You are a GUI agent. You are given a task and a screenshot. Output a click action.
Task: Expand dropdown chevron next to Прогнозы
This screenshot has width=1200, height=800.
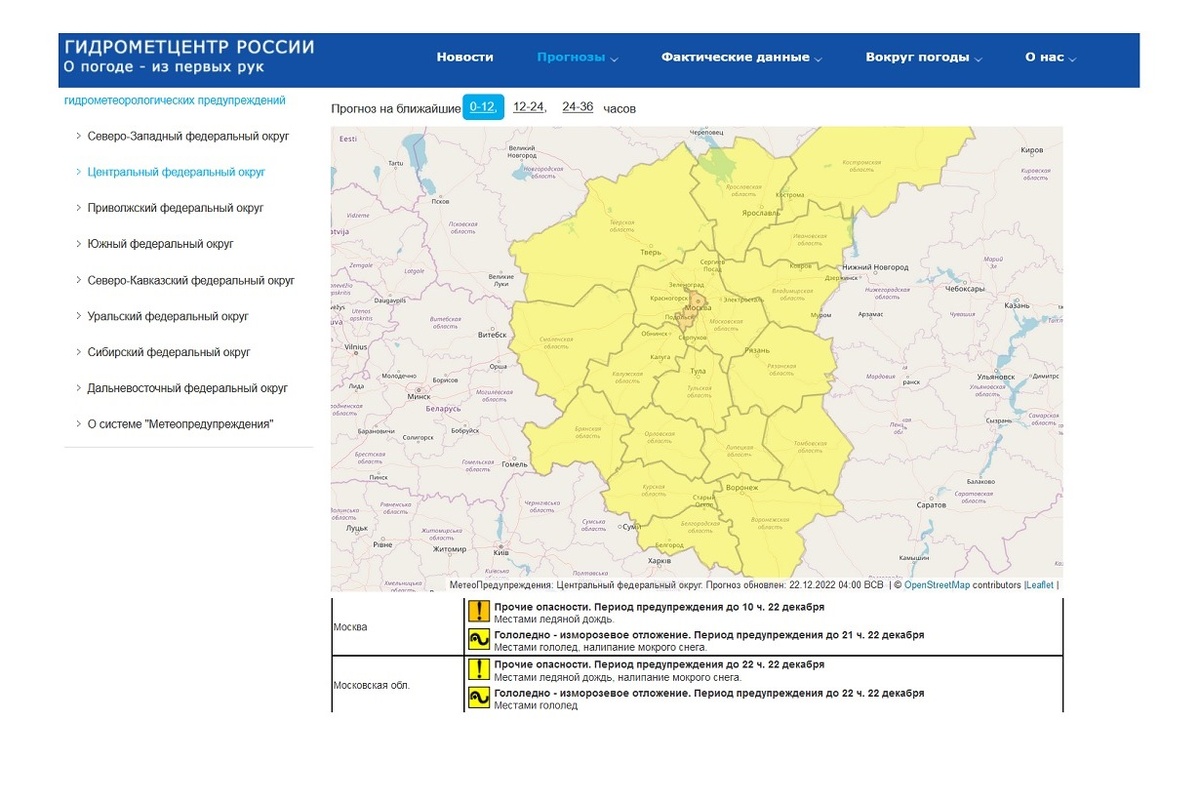614,59
